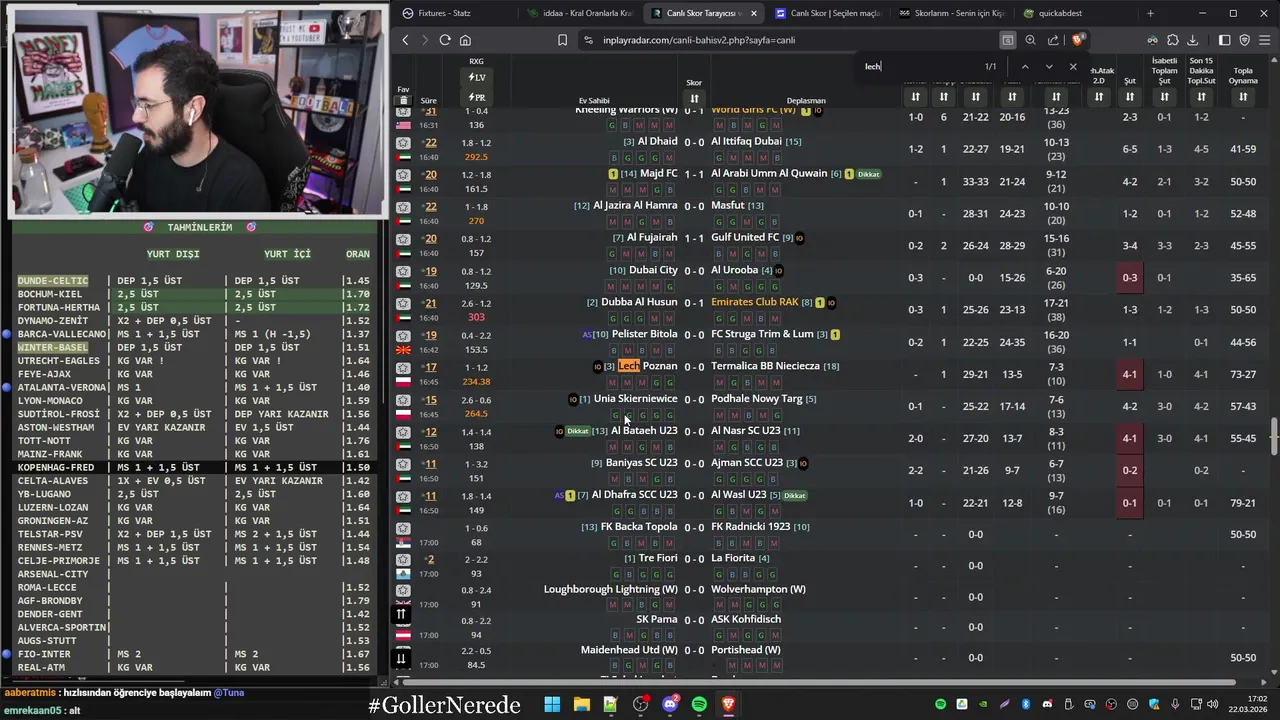The image size is (1280, 720).
Task: Delete favorites trash icon under Fav
Action: coord(403,101)
